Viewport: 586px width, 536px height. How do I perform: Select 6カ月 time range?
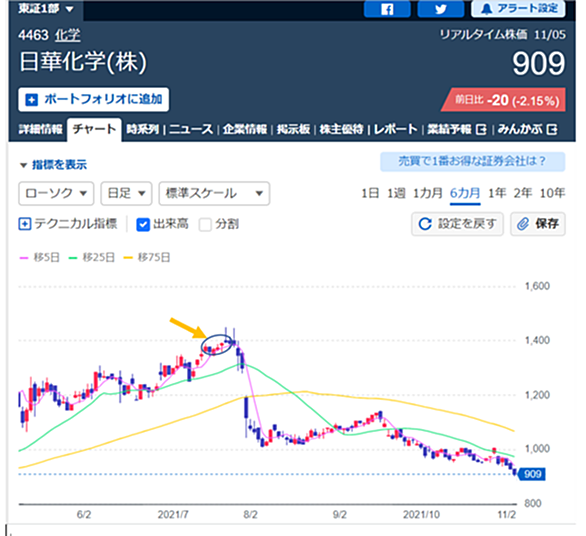tap(465, 193)
